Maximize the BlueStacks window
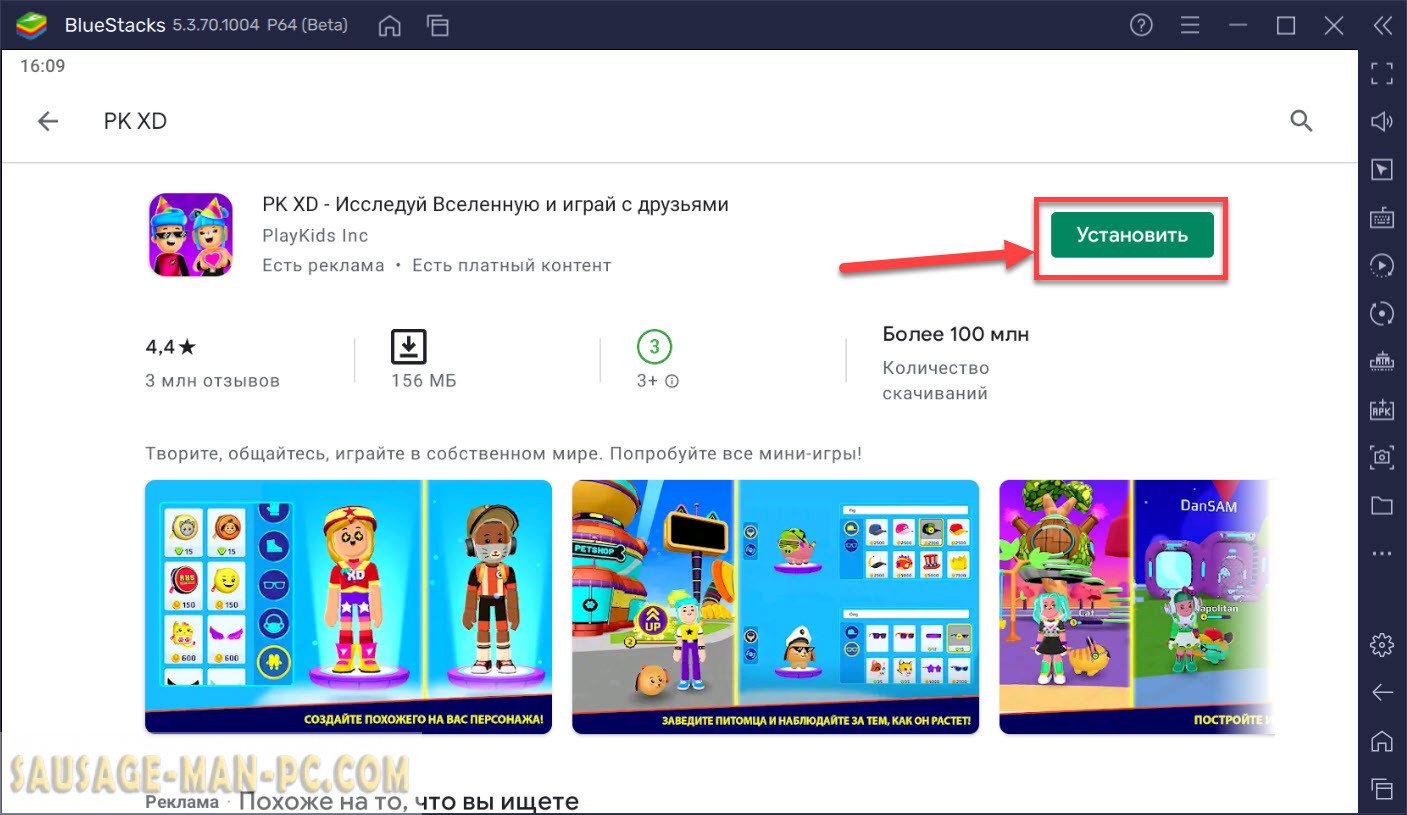 [x=1286, y=25]
